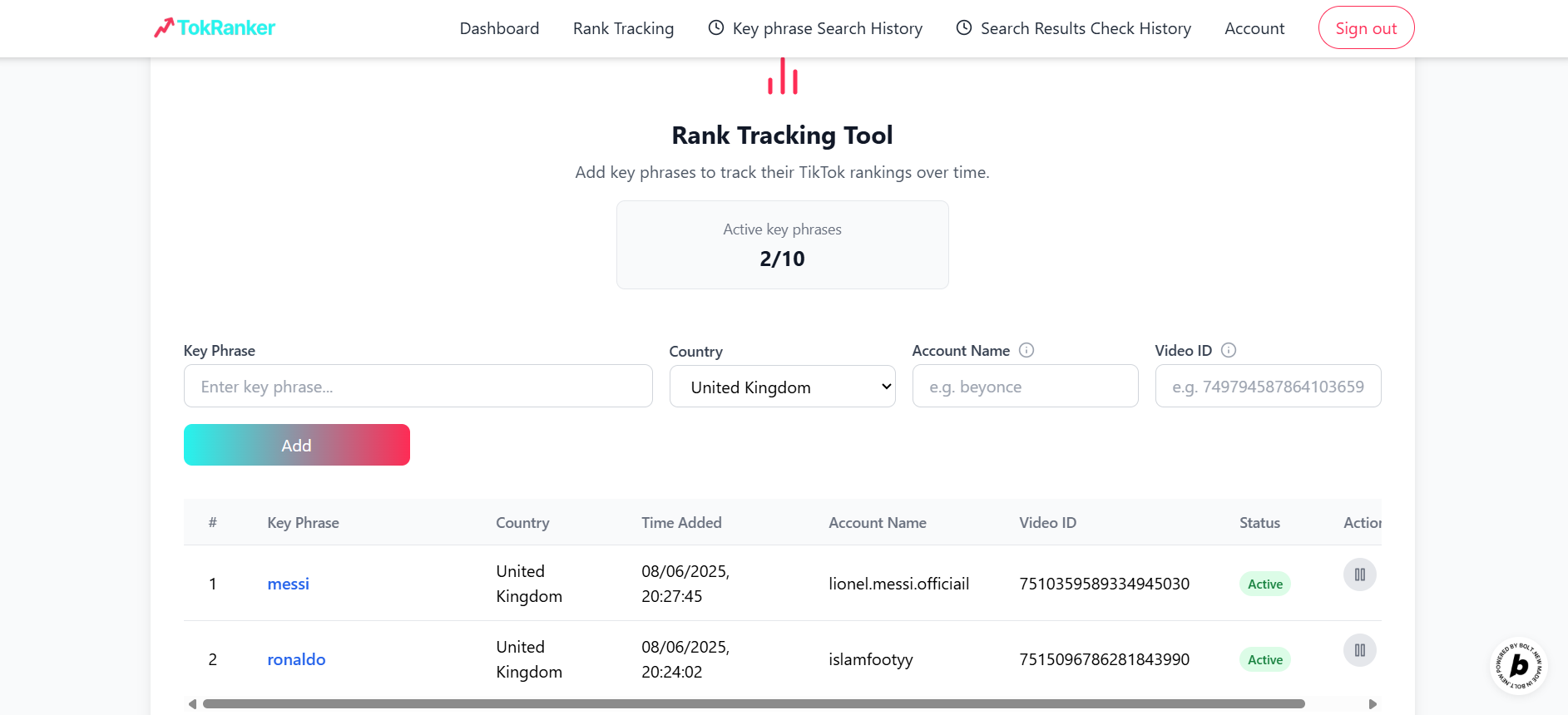Open Search Results Check History
The image size is (1568, 715).
(1073, 28)
